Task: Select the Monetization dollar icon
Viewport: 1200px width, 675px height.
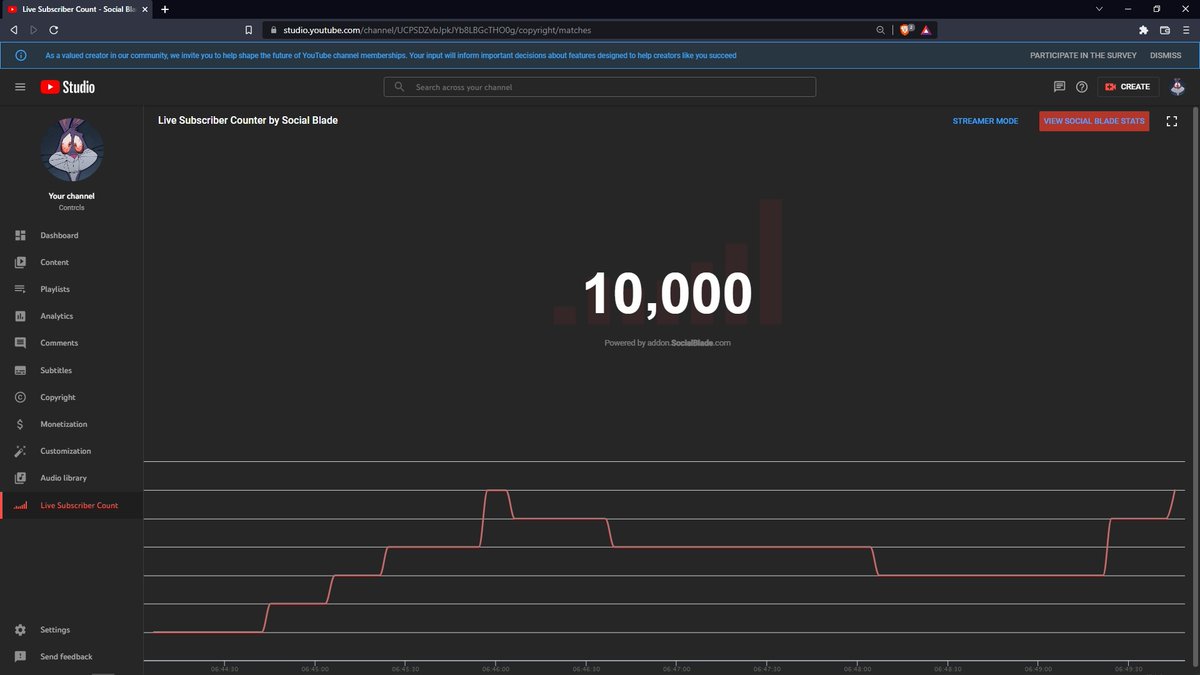Action: coord(20,423)
